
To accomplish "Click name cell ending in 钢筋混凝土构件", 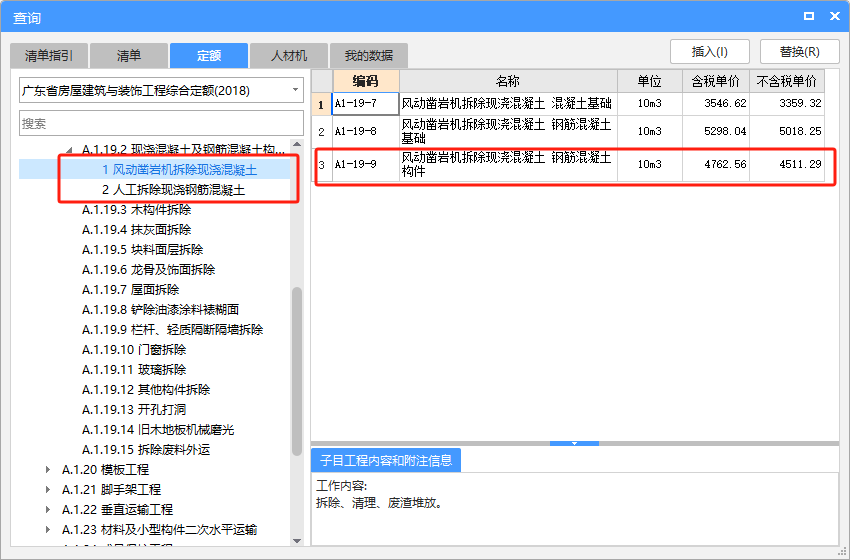I will (x=508, y=164).
